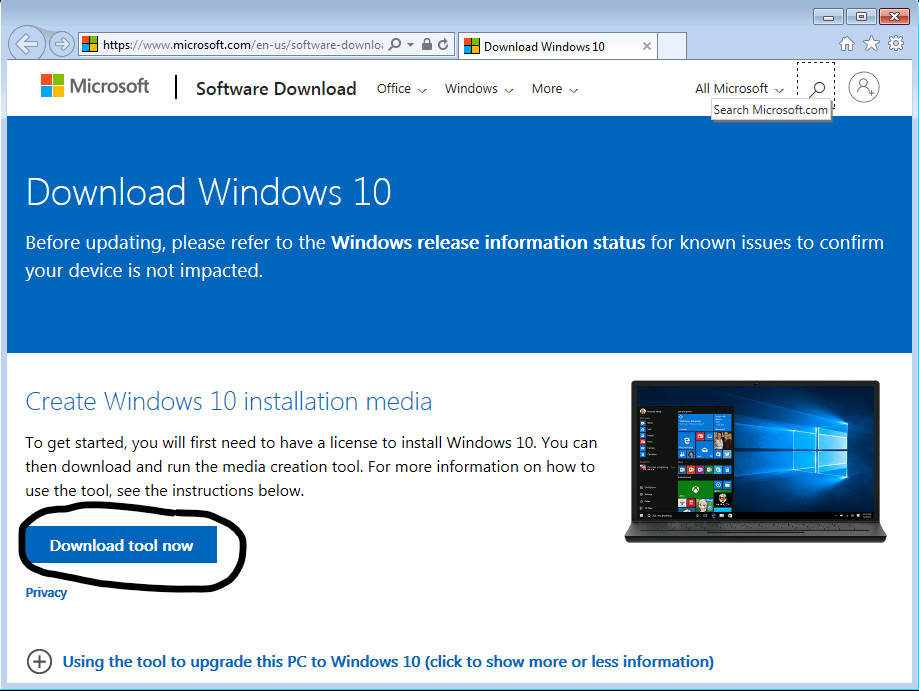919x691 pixels.
Task: Click the Search Microsoft.com magnifier icon
Action: click(x=816, y=88)
